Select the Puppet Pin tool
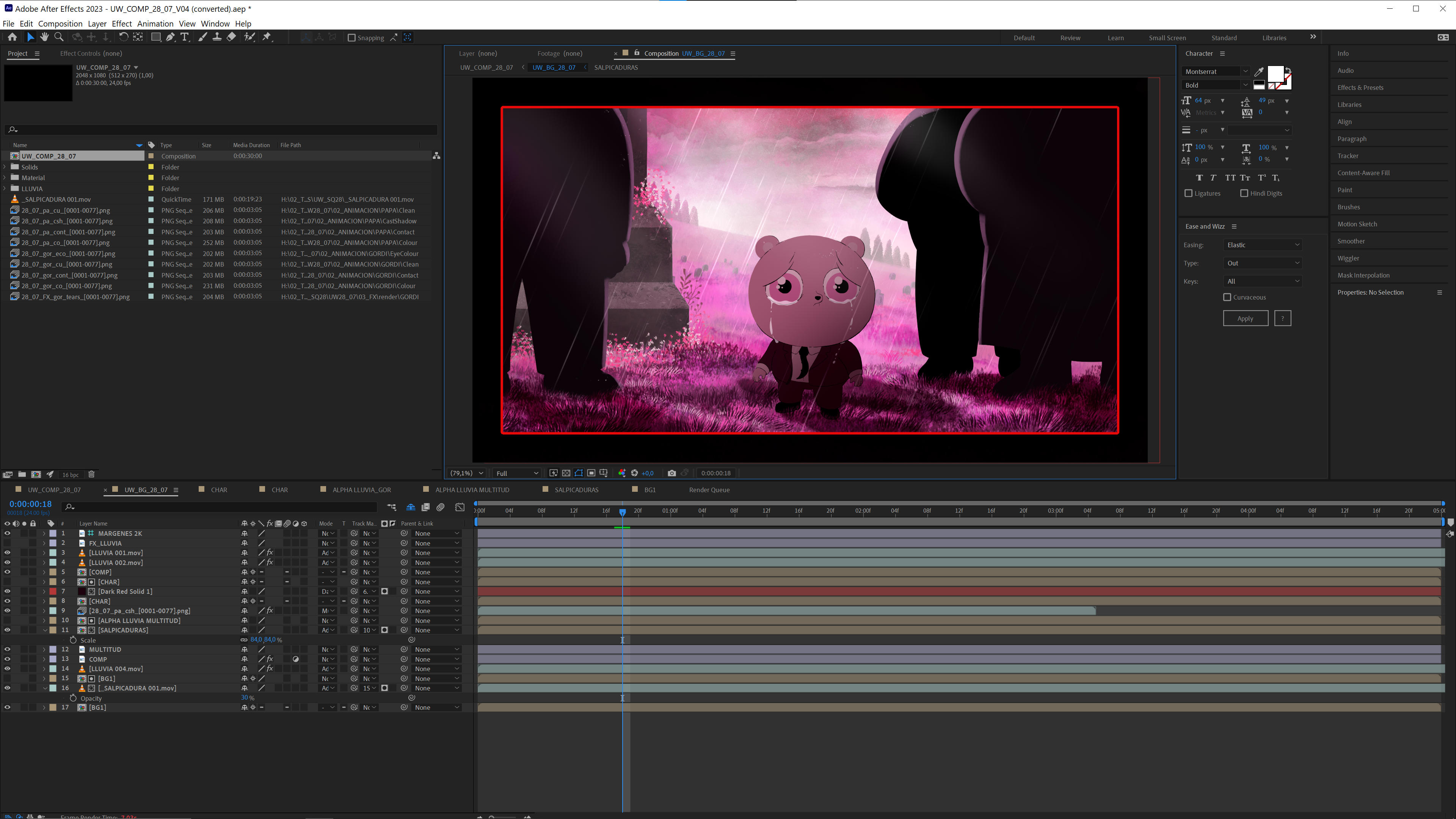This screenshot has width=1456, height=819. pos(267,37)
